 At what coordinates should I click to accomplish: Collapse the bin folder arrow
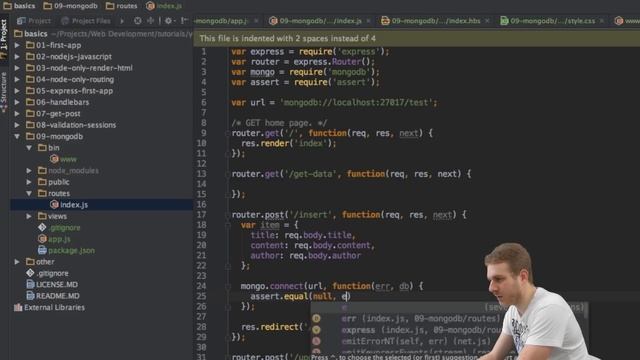point(29,148)
